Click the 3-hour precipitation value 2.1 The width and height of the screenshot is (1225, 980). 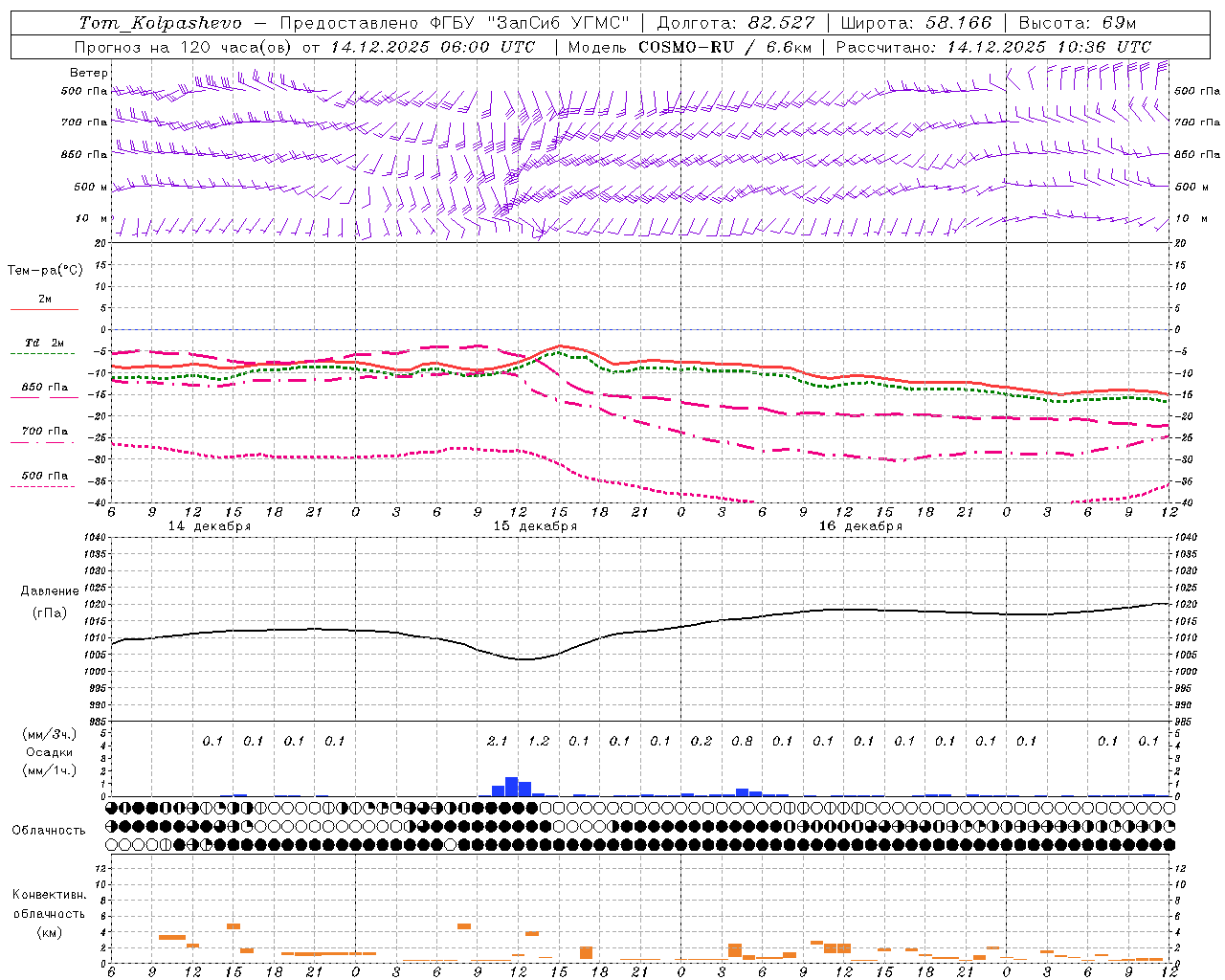[497, 741]
